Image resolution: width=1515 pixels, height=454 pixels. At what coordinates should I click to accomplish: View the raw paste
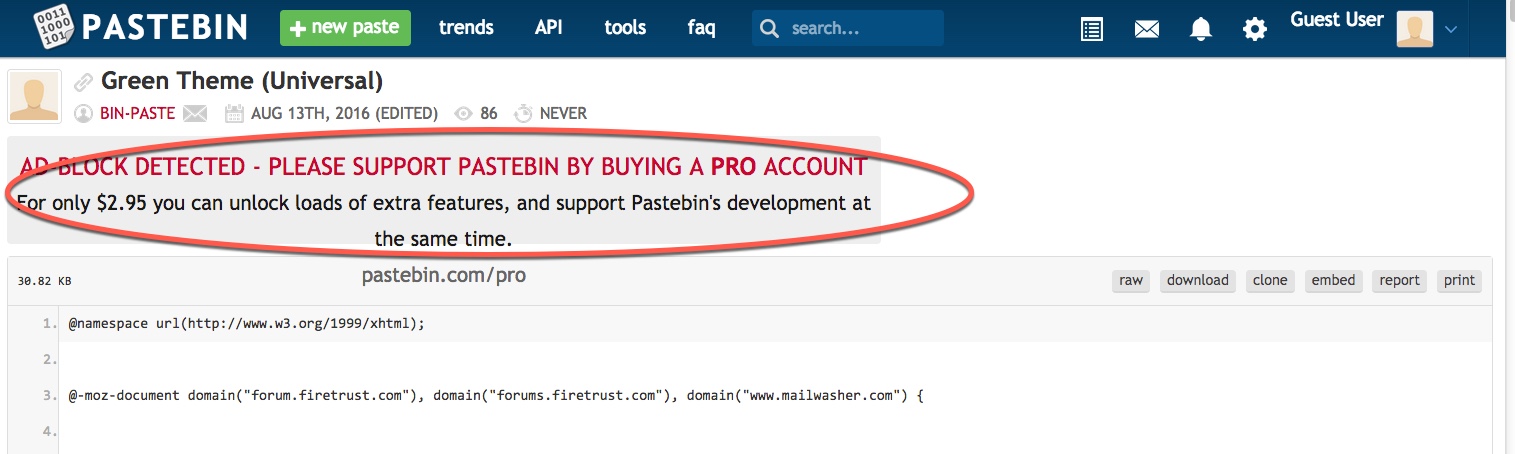point(1131,280)
